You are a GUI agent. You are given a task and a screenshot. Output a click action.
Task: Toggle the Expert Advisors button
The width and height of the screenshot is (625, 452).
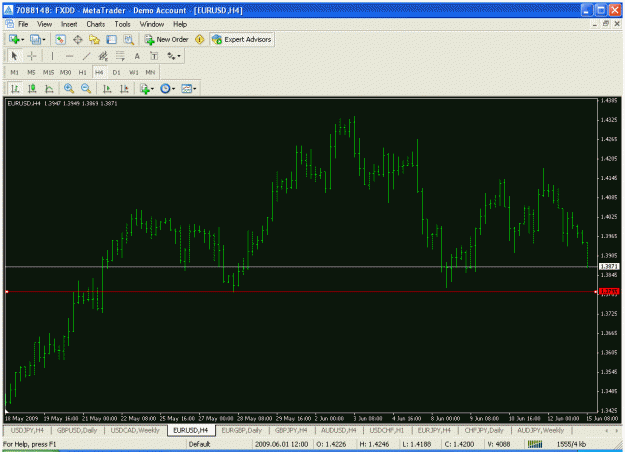point(242,39)
